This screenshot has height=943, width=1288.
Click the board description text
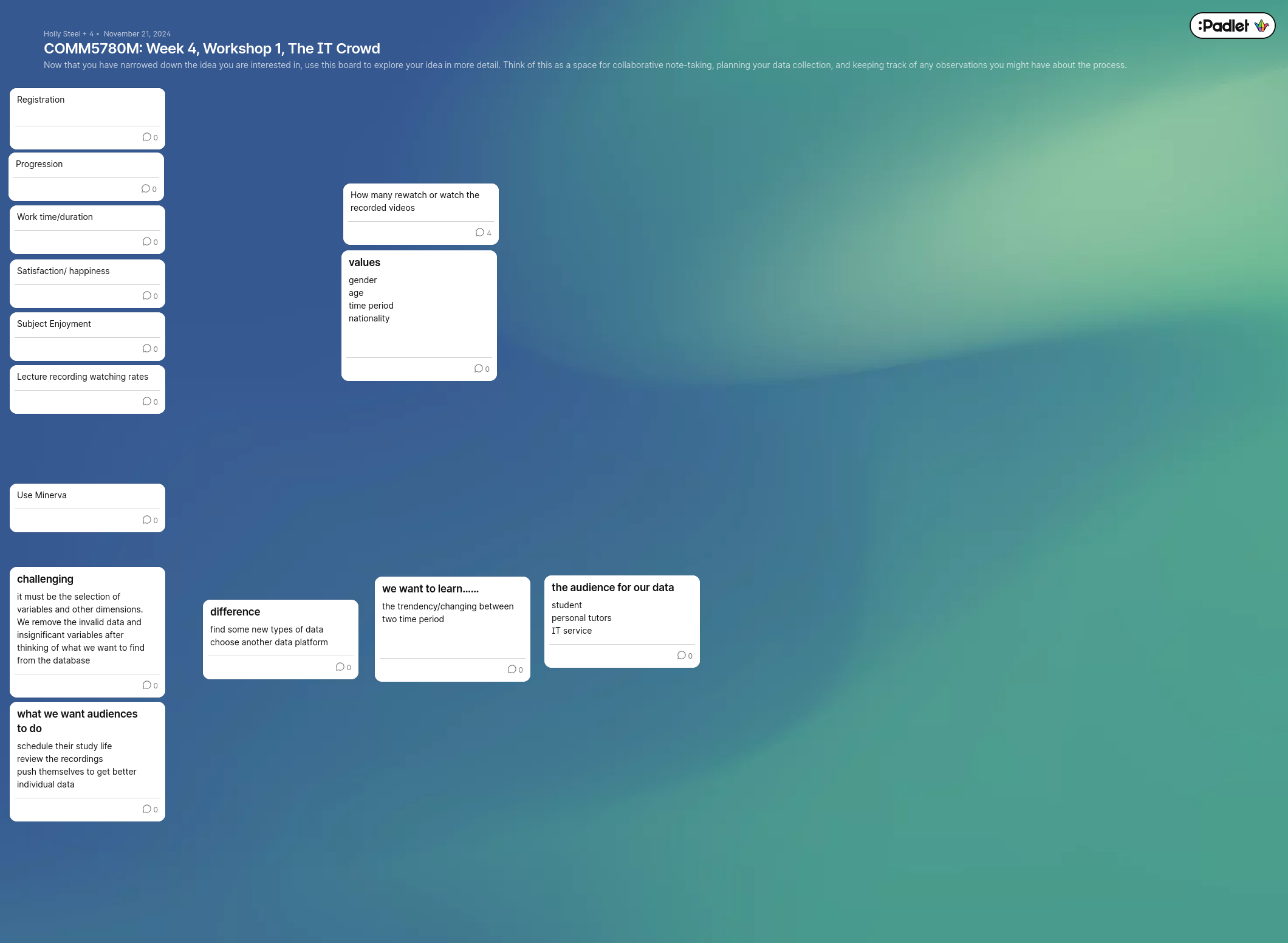tap(584, 65)
